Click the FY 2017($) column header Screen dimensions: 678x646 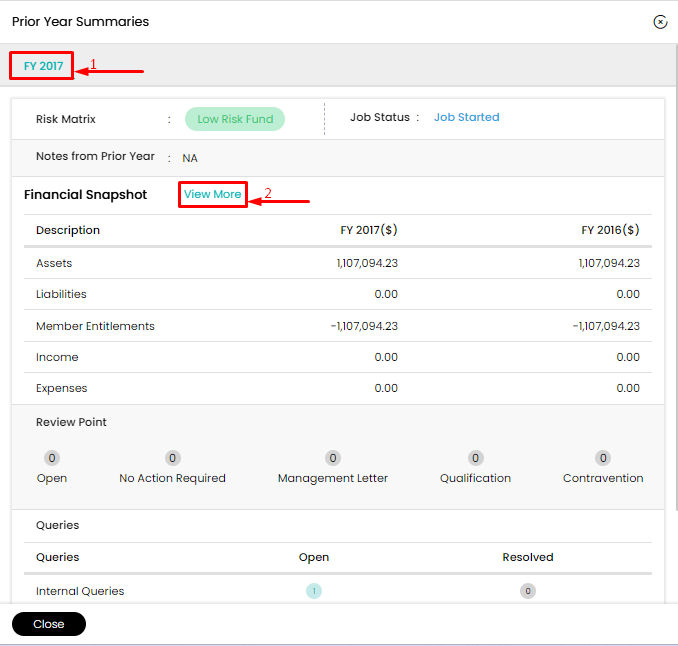point(369,230)
